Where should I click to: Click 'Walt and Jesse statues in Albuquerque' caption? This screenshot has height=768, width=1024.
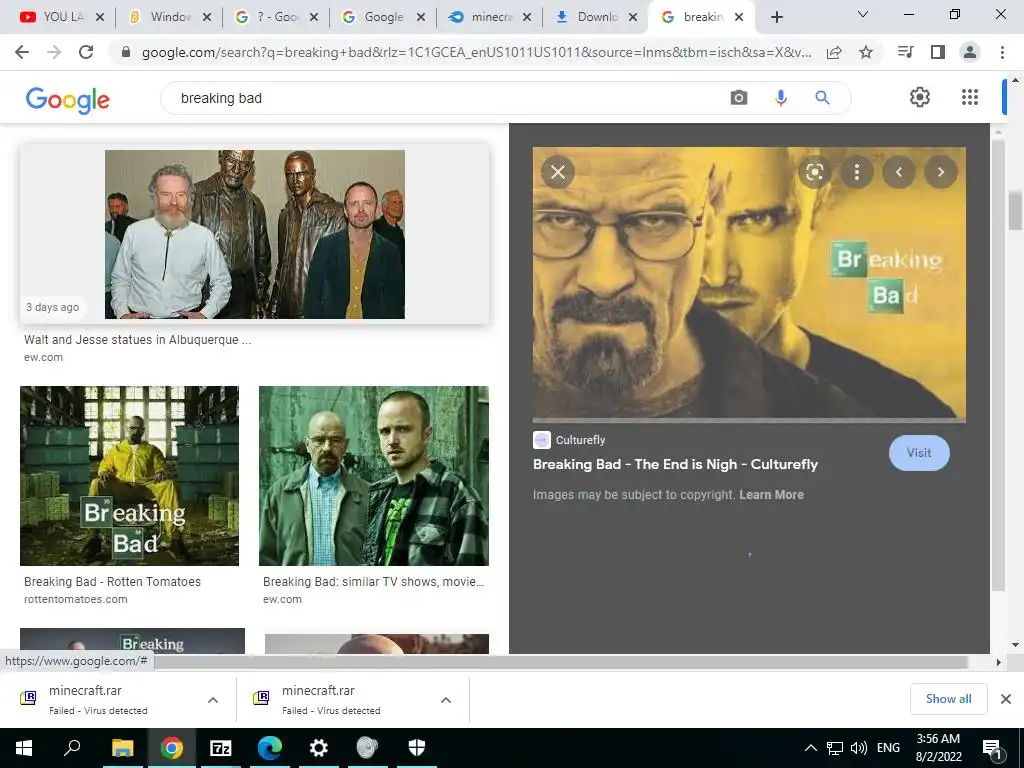tap(138, 340)
